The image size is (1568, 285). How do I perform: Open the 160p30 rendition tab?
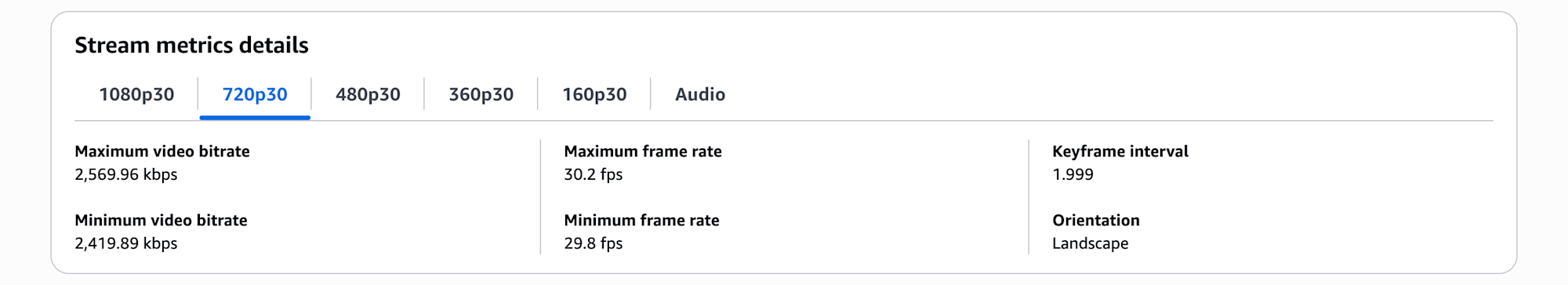[594, 94]
